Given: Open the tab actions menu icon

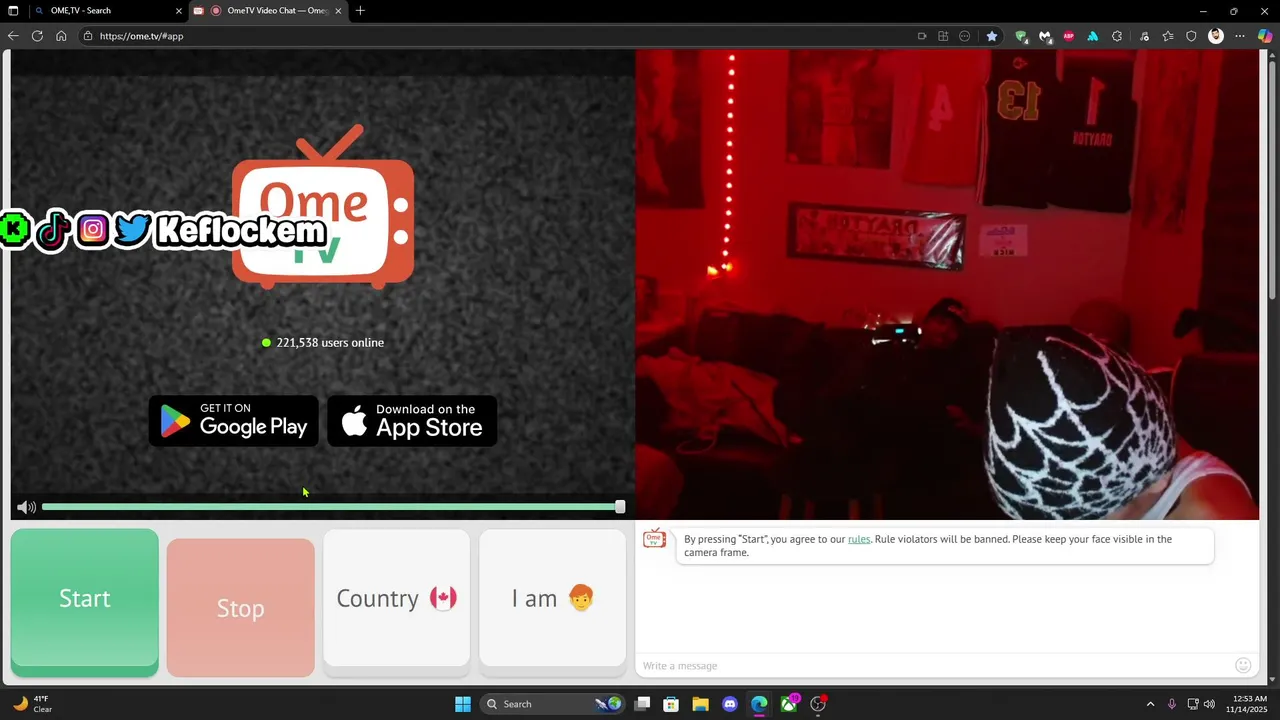Looking at the screenshot, I should pyautogui.click(x=13, y=11).
